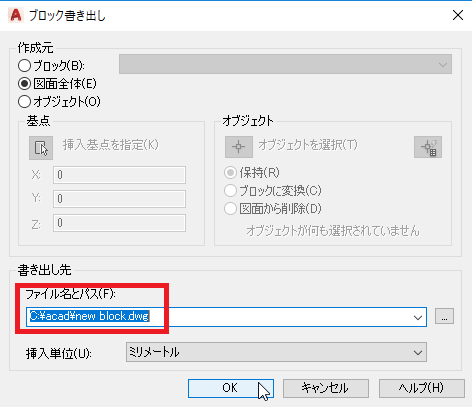Viewport: 472px width, 407px height.
Task: Click the browse button with ellipsis
Action: 444,316
